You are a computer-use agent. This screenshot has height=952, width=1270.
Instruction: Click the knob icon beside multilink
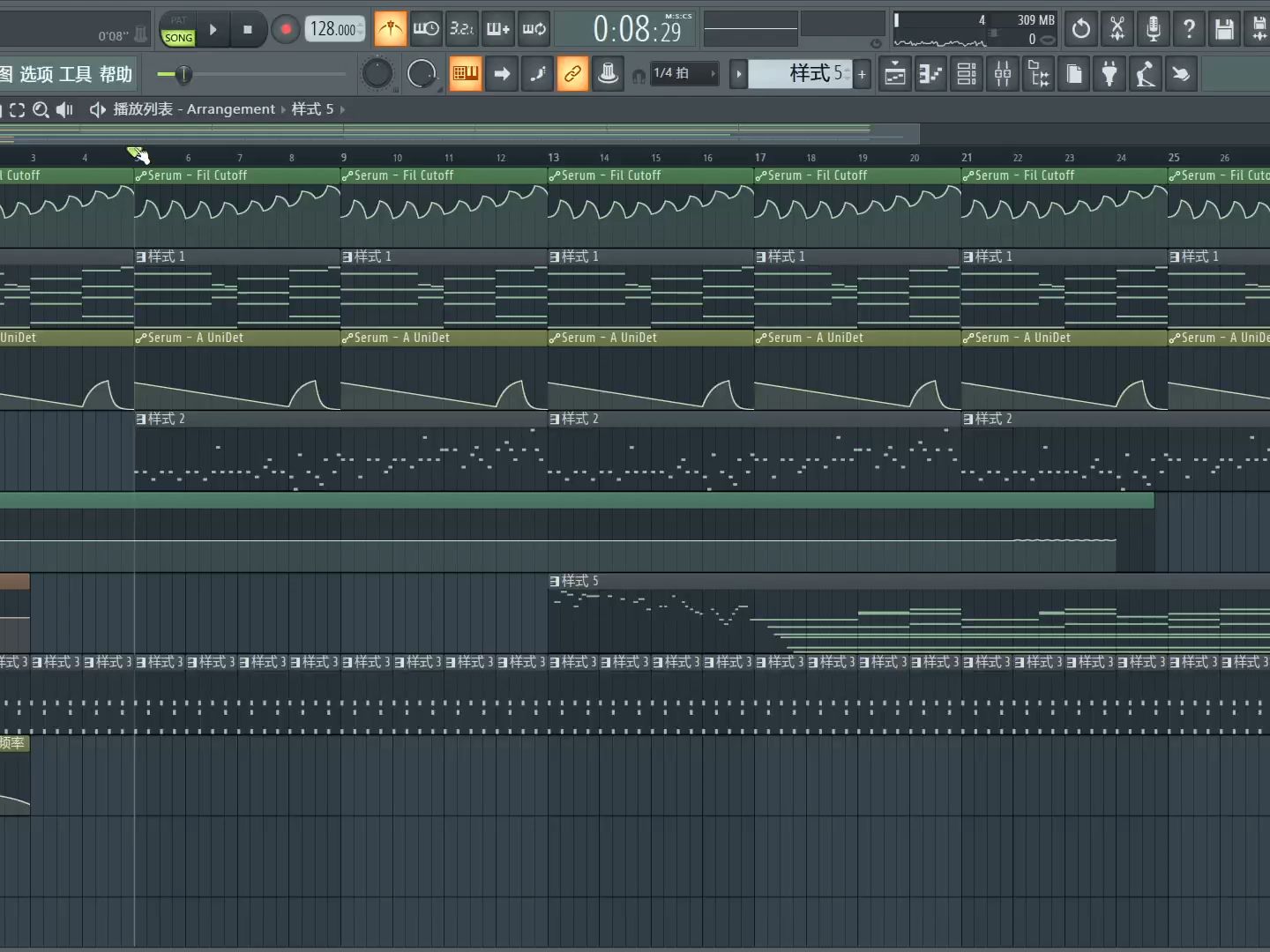608,74
